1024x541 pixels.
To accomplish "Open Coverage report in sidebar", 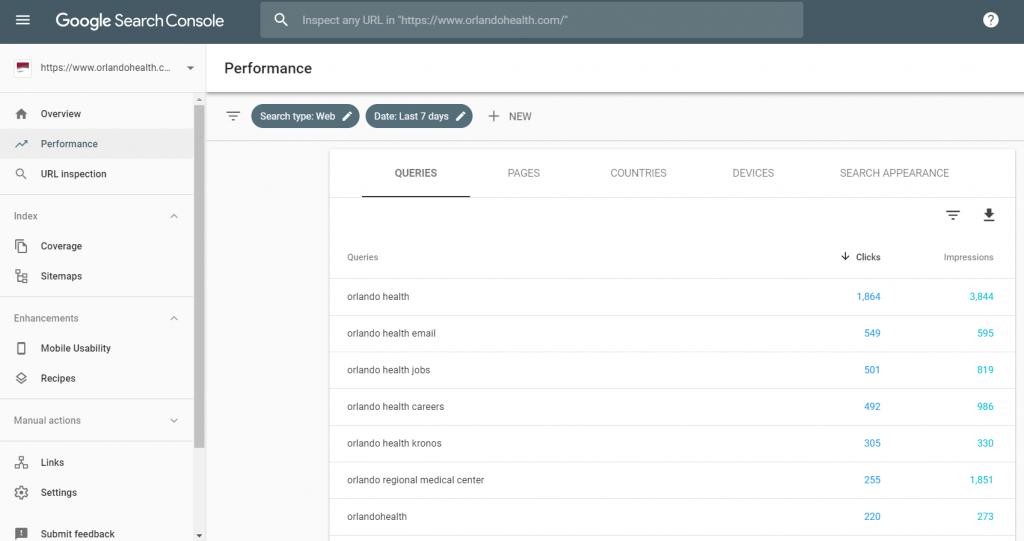I will click(97, 246).
